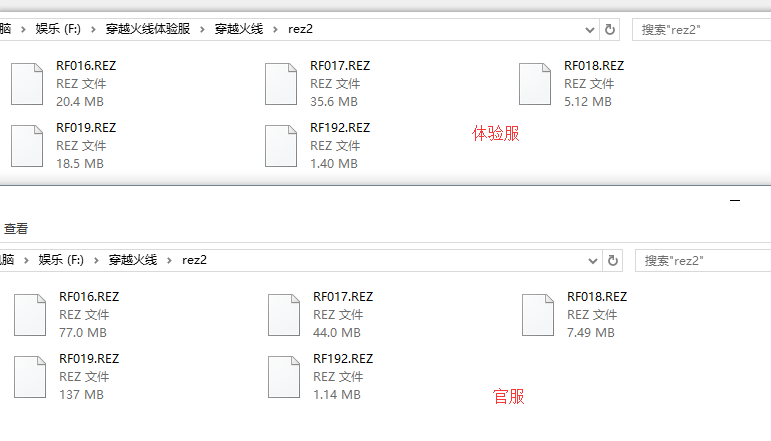Viewport: 771px width, 441px height.
Task: Open address history dropdown in bottom window
Action: click(593, 261)
